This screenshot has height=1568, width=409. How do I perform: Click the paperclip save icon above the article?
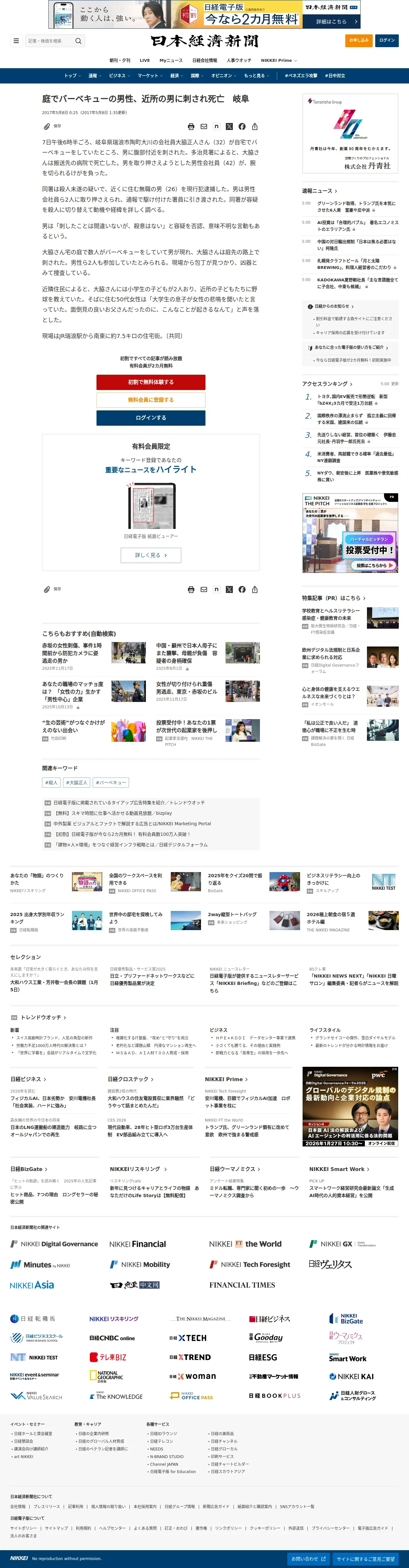[46, 126]
